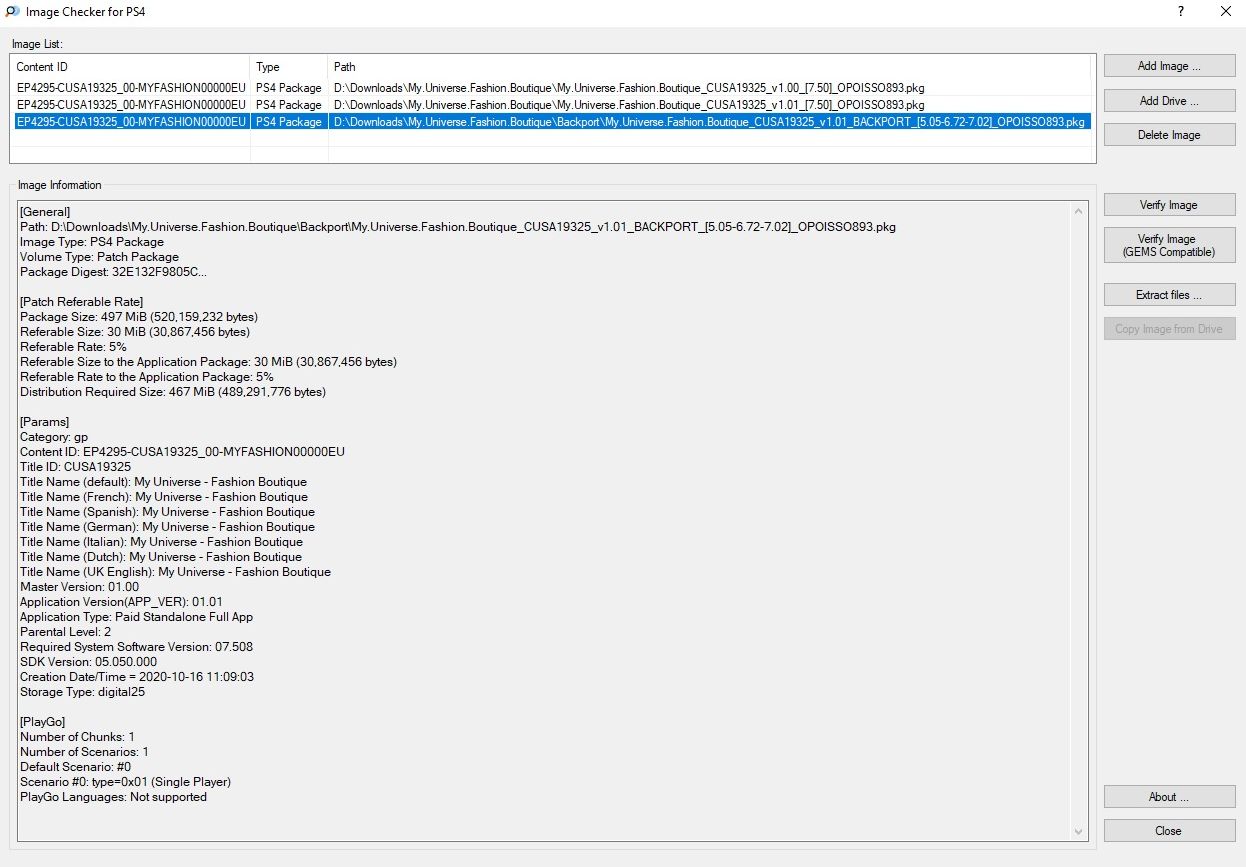1246x867 pixels.
Task: Click the Referable Rate: 5% line
Action: pos(73,347)
